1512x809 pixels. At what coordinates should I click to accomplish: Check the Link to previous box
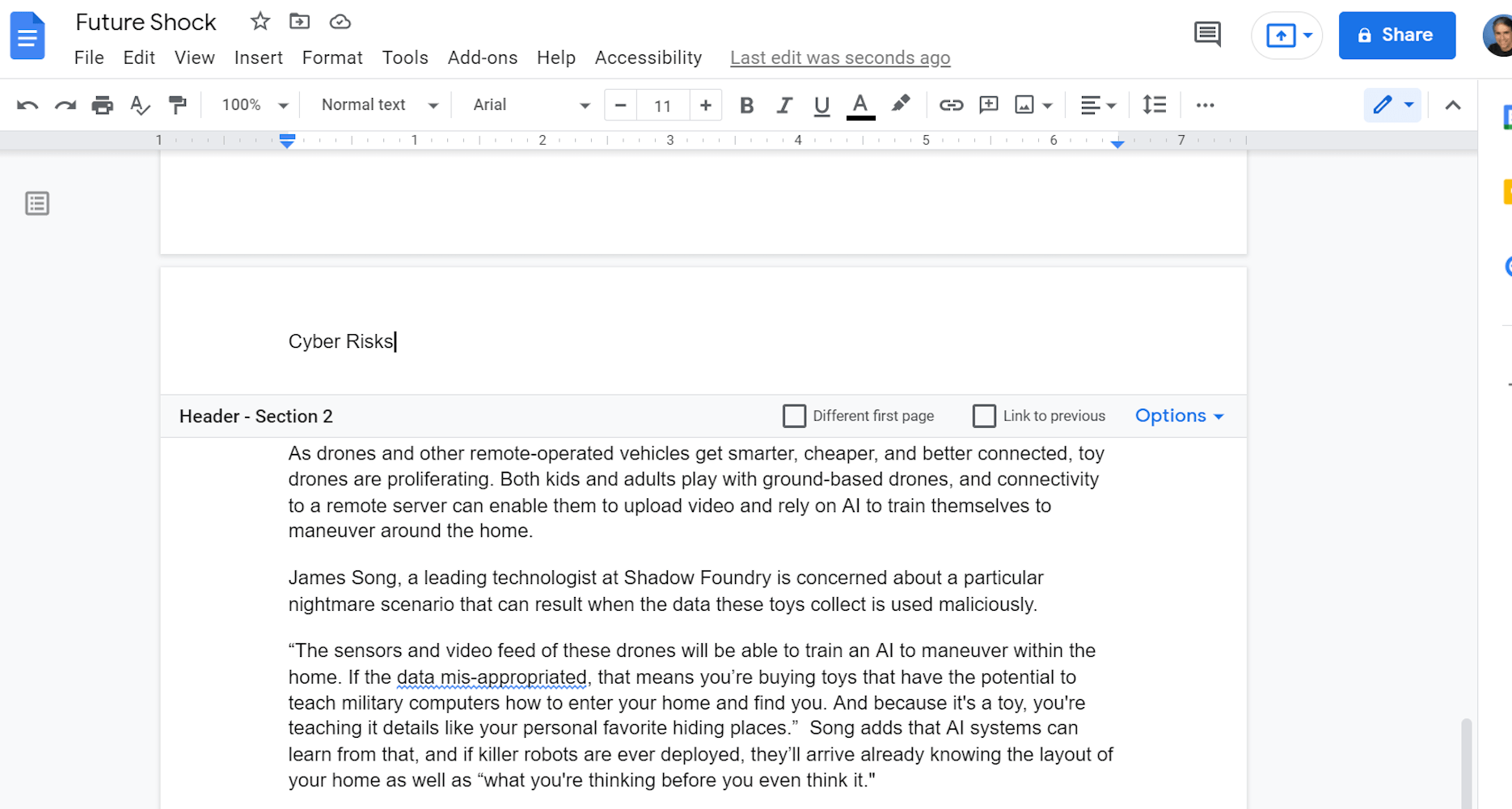pos(984,416)
